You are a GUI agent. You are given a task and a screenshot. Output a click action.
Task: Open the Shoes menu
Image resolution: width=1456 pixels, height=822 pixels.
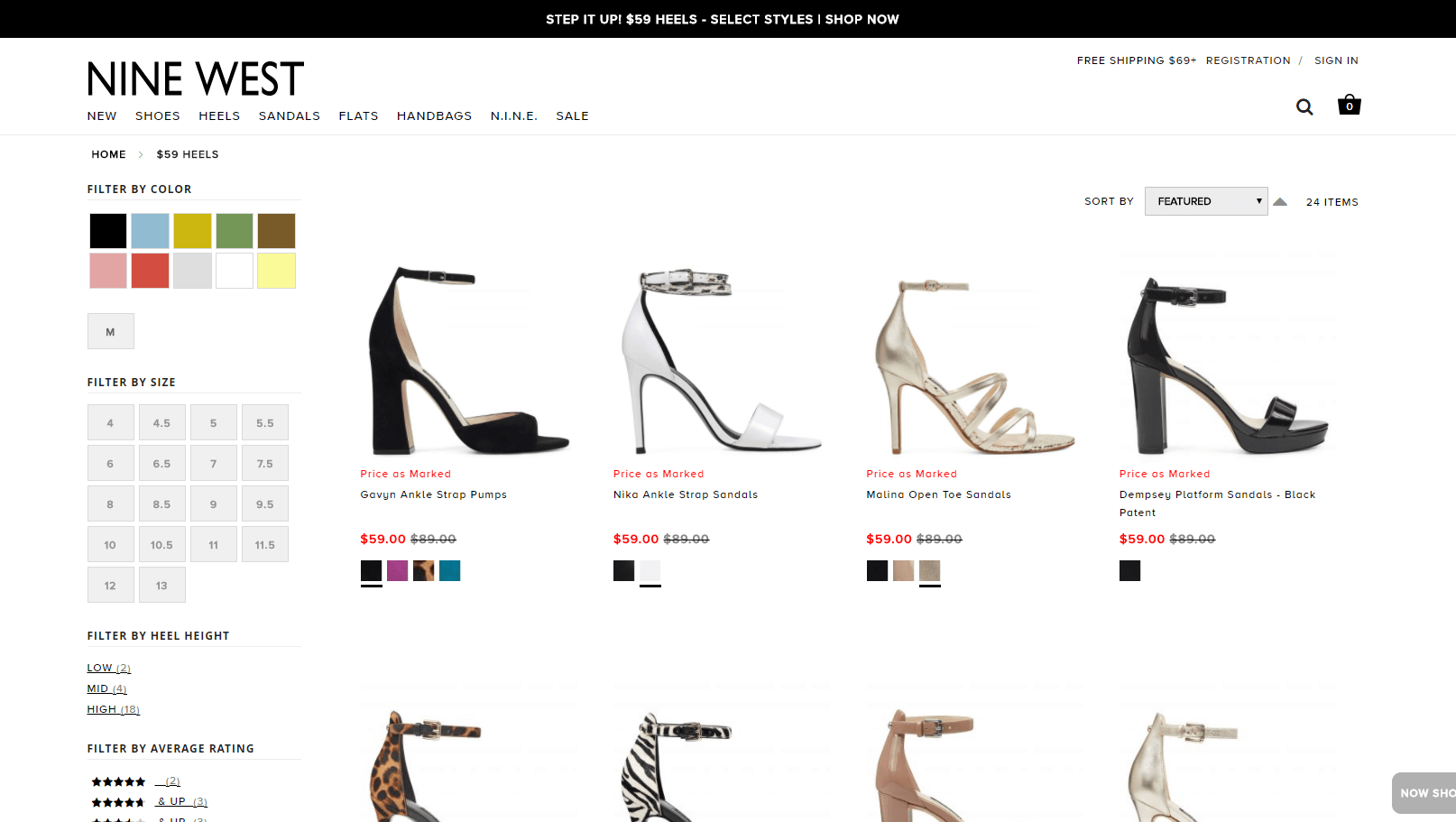click(x=158, y=115)
